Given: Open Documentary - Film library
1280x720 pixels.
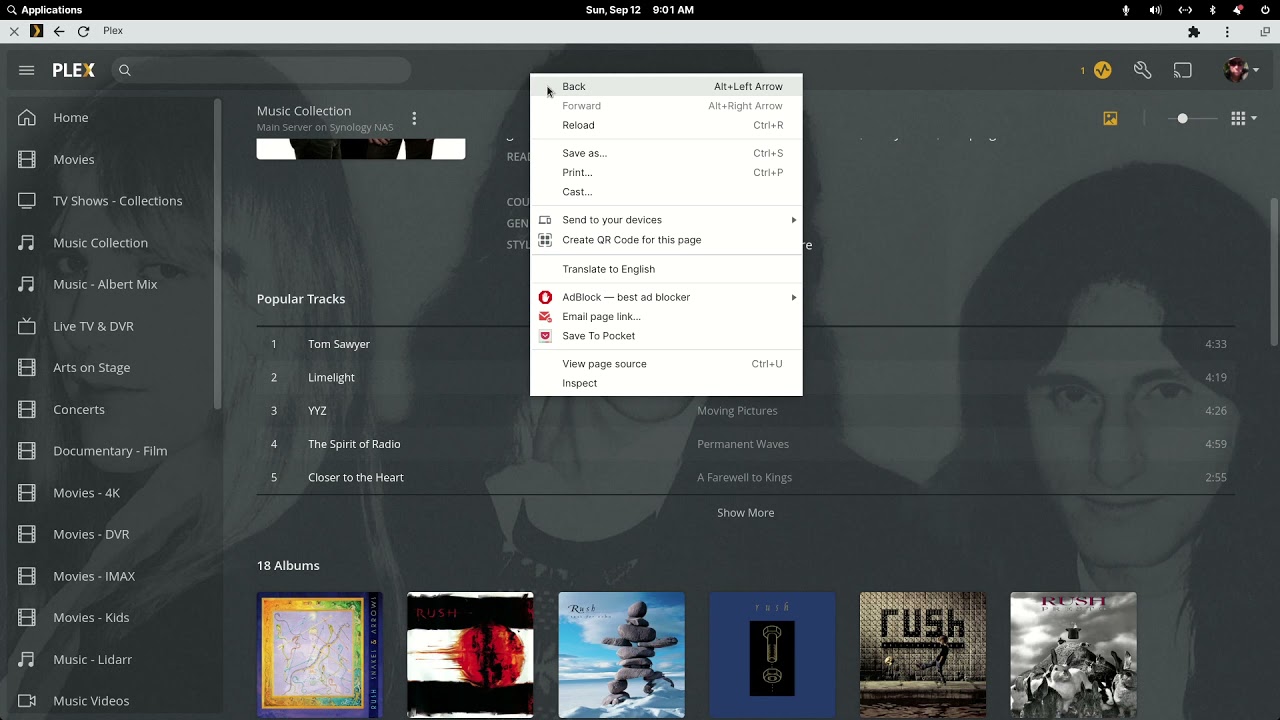Looking at the screenshot, I should (110, 451).
